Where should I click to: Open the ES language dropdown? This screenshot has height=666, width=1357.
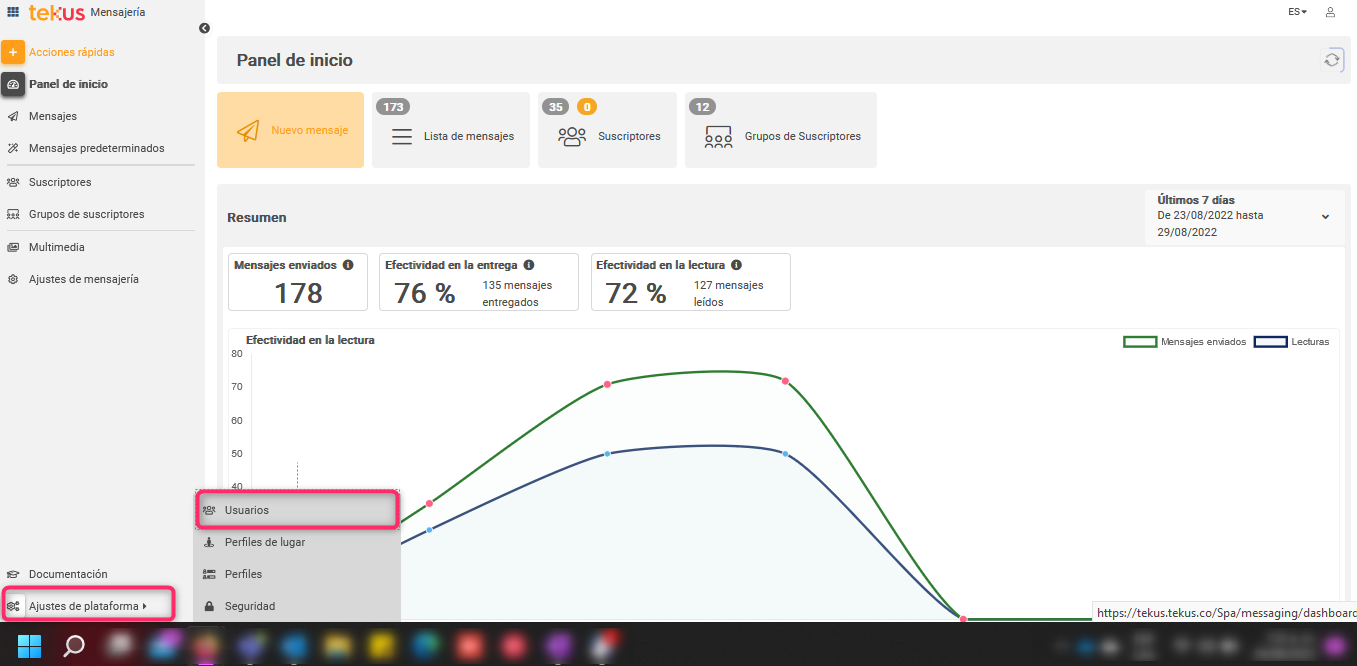pos(1297,12)
